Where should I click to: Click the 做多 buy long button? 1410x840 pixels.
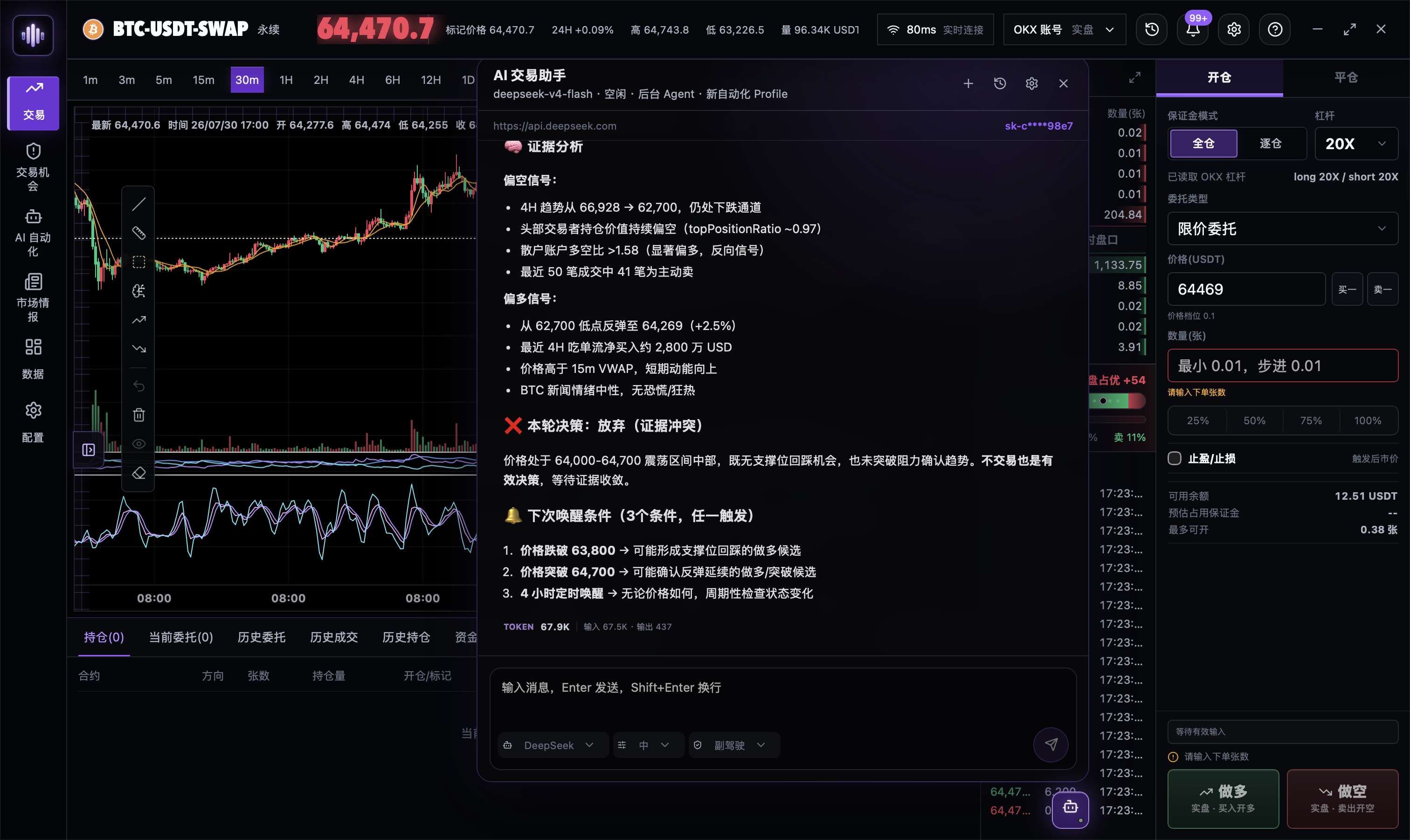tap(1223, 799)
